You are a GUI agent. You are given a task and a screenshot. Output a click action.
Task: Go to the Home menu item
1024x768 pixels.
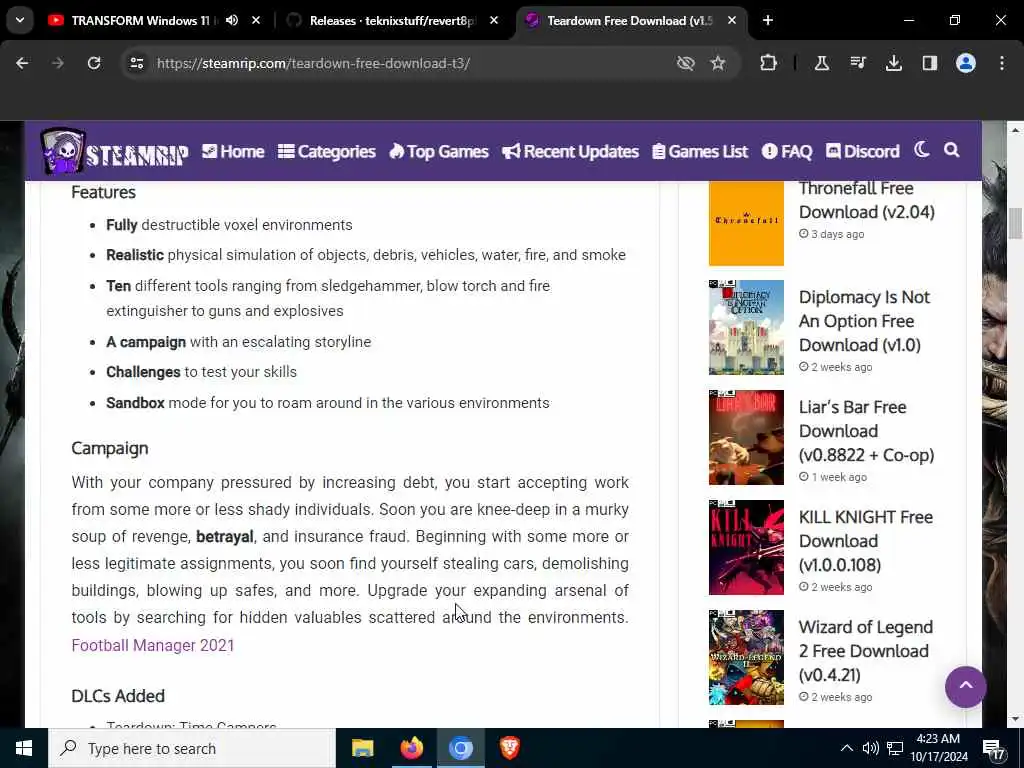[233, 152]
